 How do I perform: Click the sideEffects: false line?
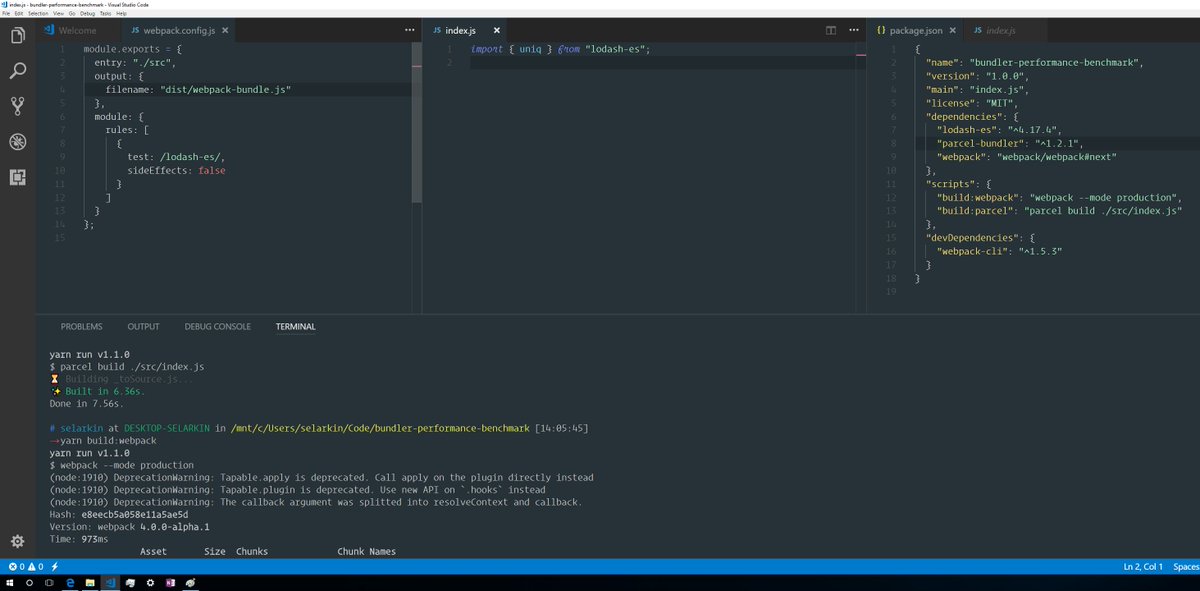click(176, 170)
